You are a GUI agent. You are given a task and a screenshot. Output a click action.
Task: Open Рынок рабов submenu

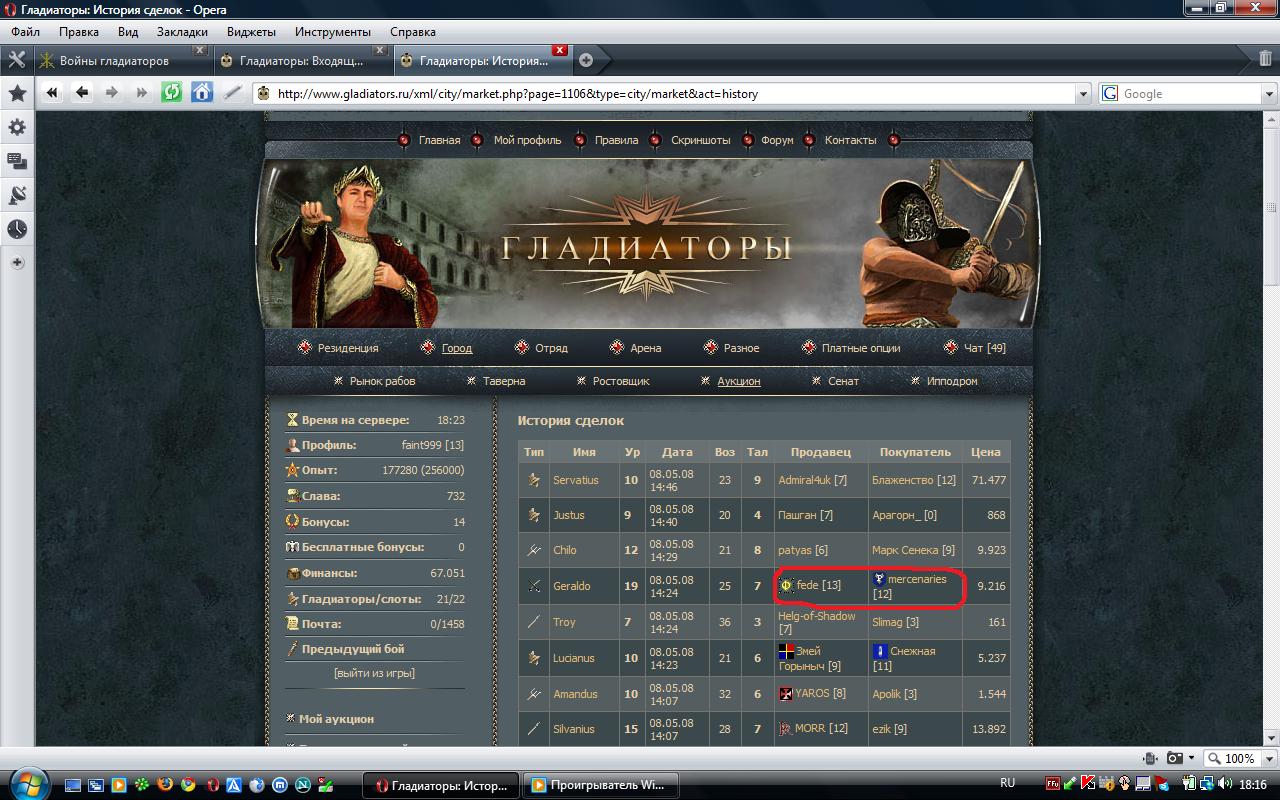[382, 381]
